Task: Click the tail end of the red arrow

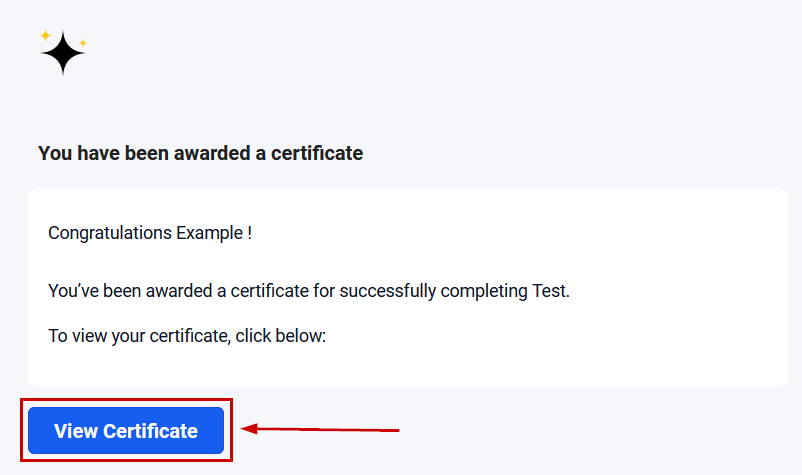Action: click(x=396, y=431)
